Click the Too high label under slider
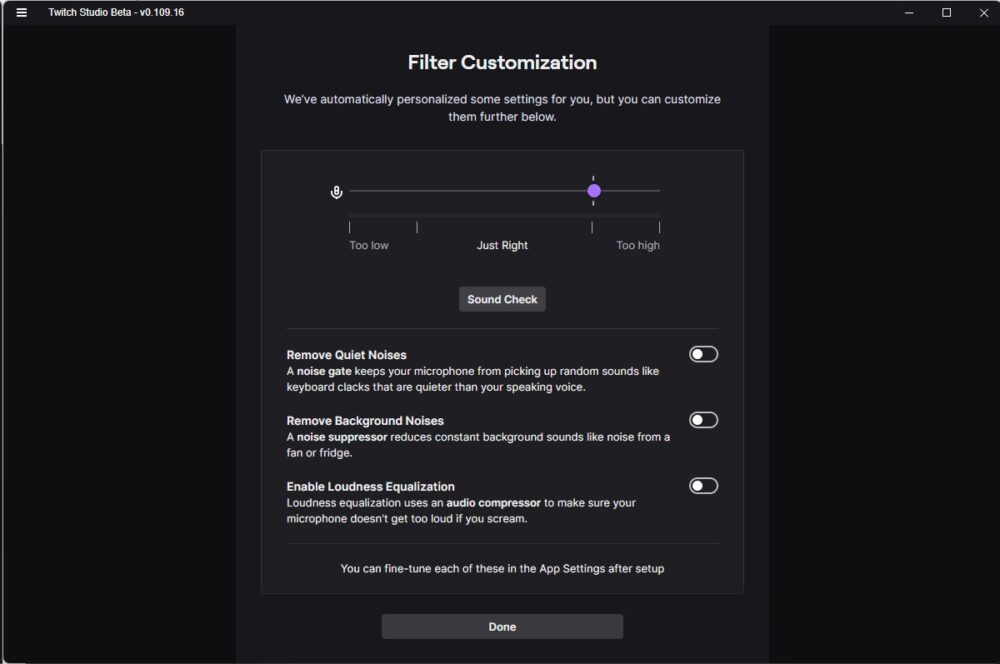This screenshot has width=1000, height=664. [x=638, y=245]
